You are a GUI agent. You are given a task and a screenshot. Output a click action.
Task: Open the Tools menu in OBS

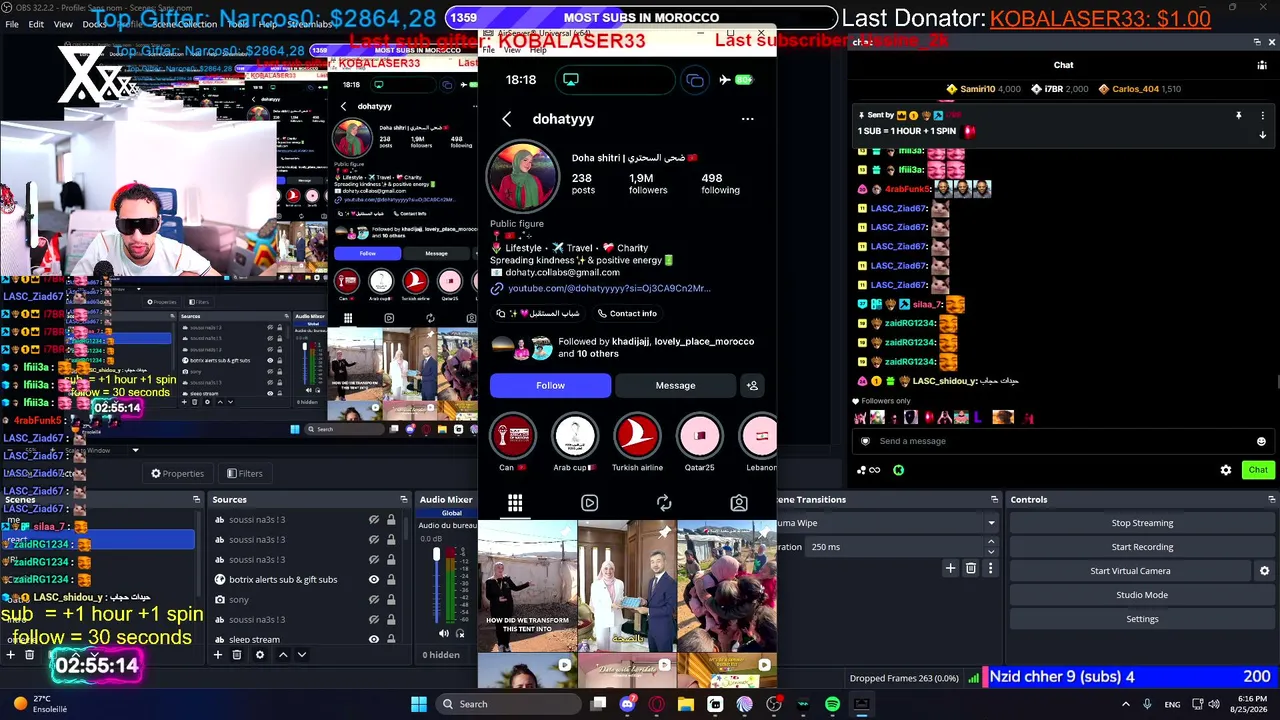pos(238,24)
